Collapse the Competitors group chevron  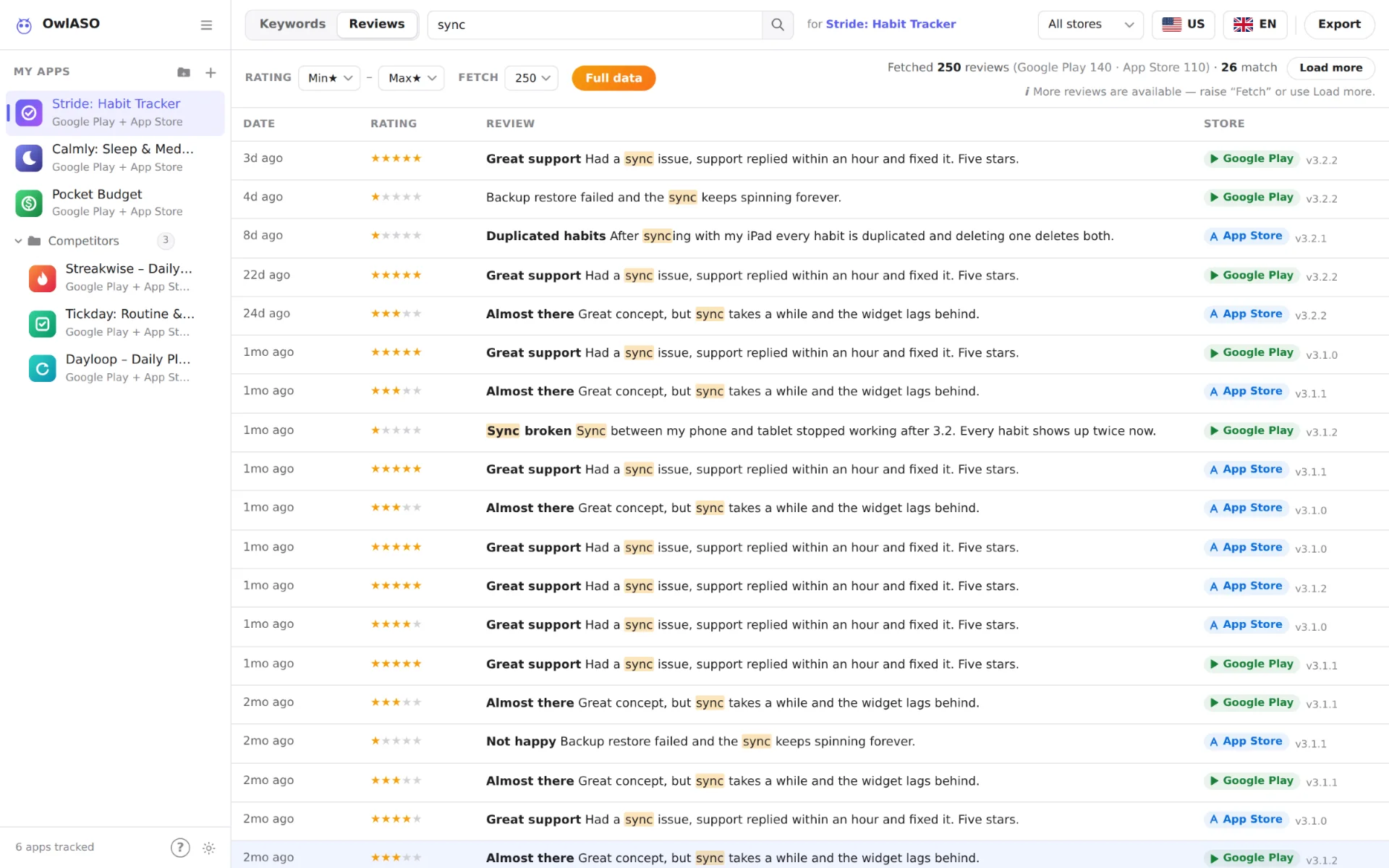(x=18, y=241)
